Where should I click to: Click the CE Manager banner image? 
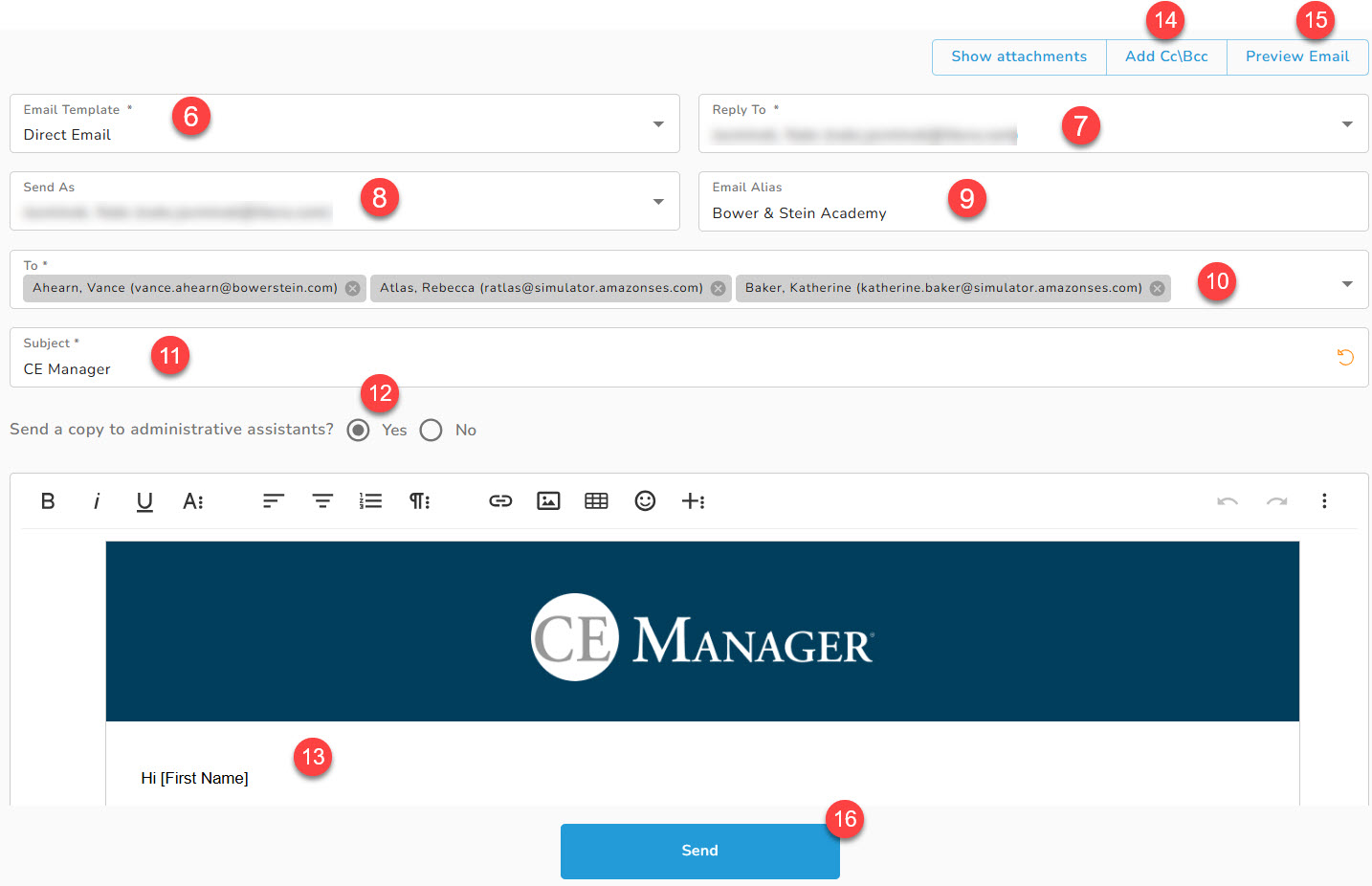pos(702,631)
